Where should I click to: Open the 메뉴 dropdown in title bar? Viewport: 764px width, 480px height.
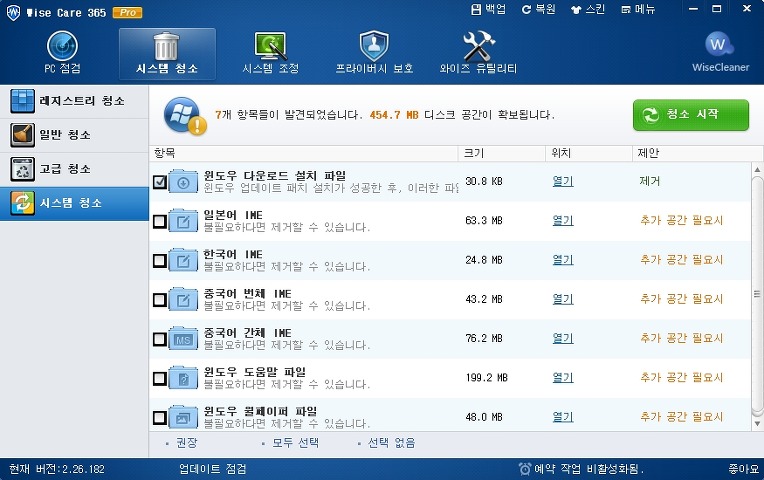[x=637, y=9]
